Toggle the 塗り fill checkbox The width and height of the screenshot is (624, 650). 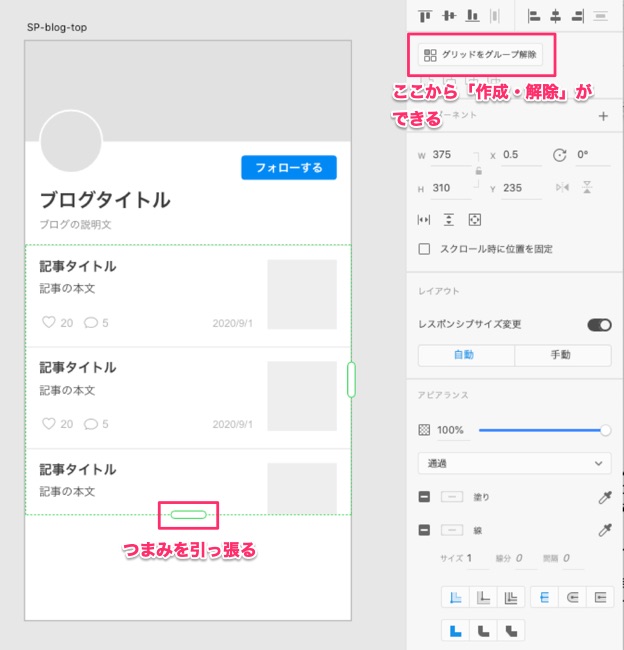pos(425,497)
